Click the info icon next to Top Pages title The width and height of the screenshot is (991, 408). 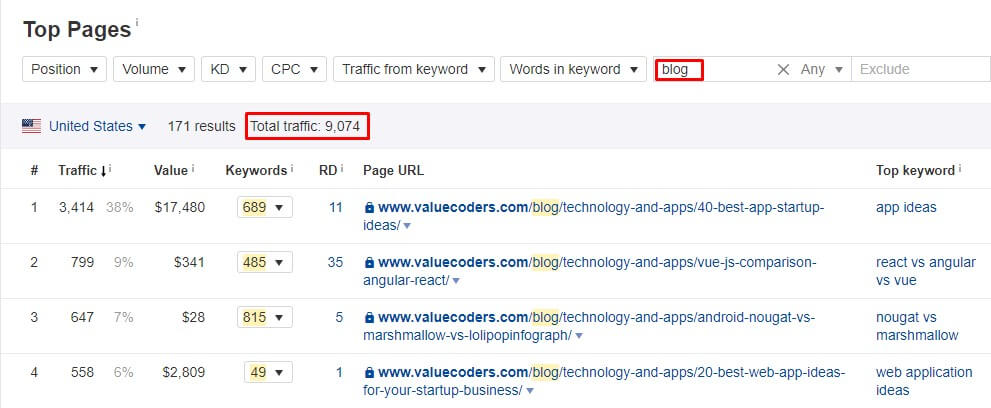pos(137,22)
